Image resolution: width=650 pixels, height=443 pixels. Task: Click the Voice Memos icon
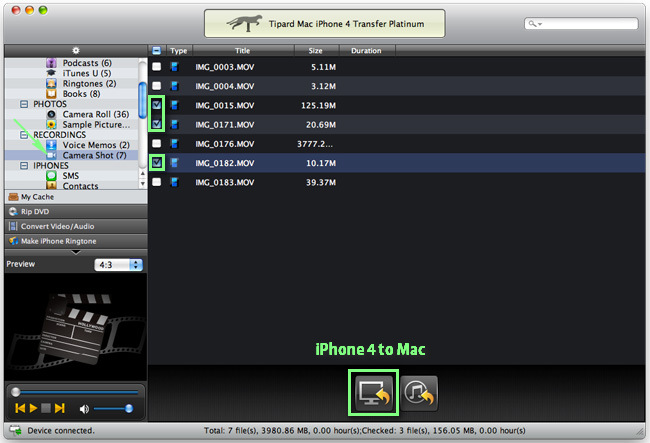(x=51, y=145)
